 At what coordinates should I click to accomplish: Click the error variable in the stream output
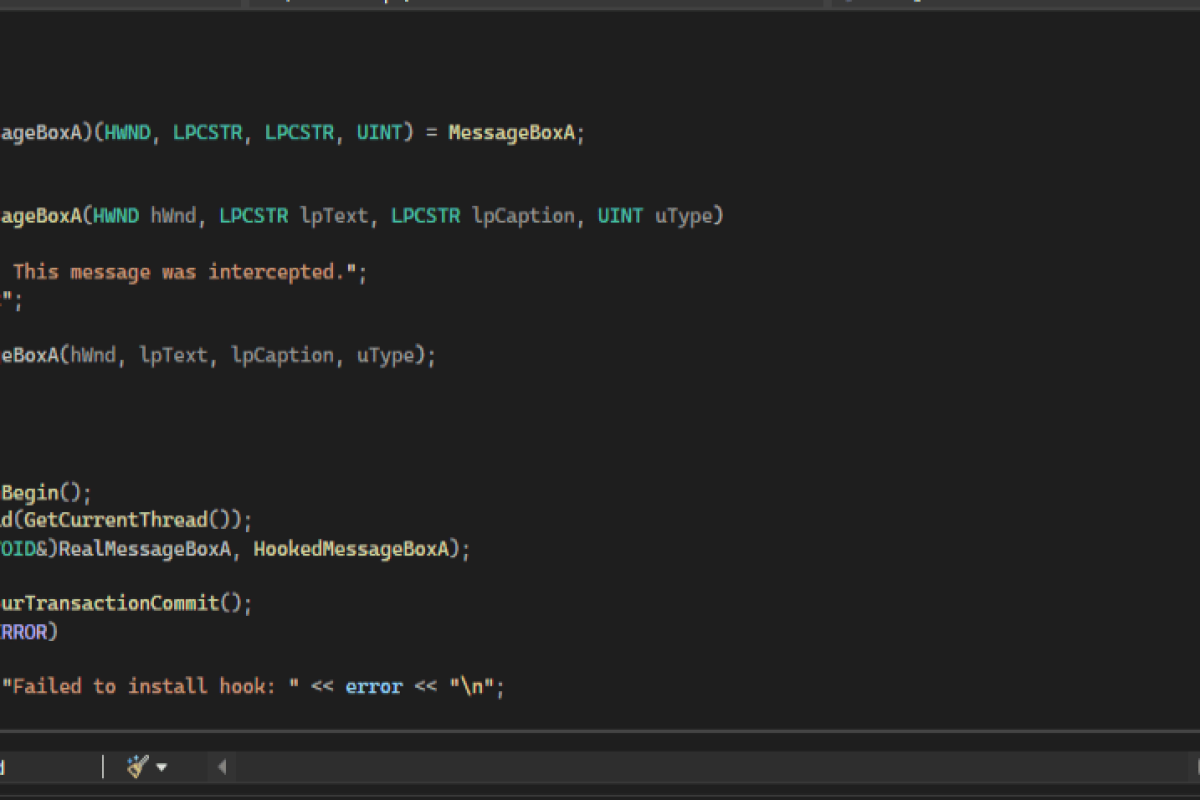point(373,686)
